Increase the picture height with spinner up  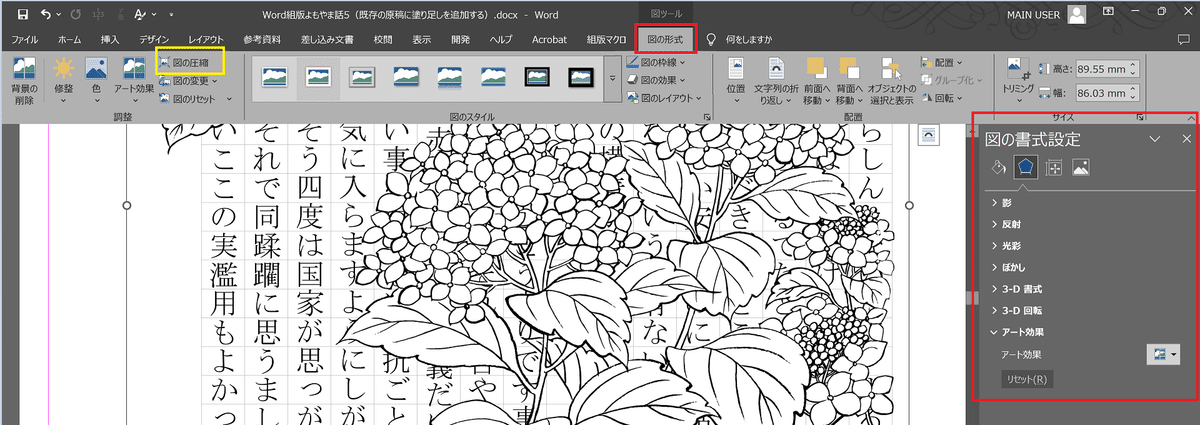pyautogui.click(x=1132, y=65)
